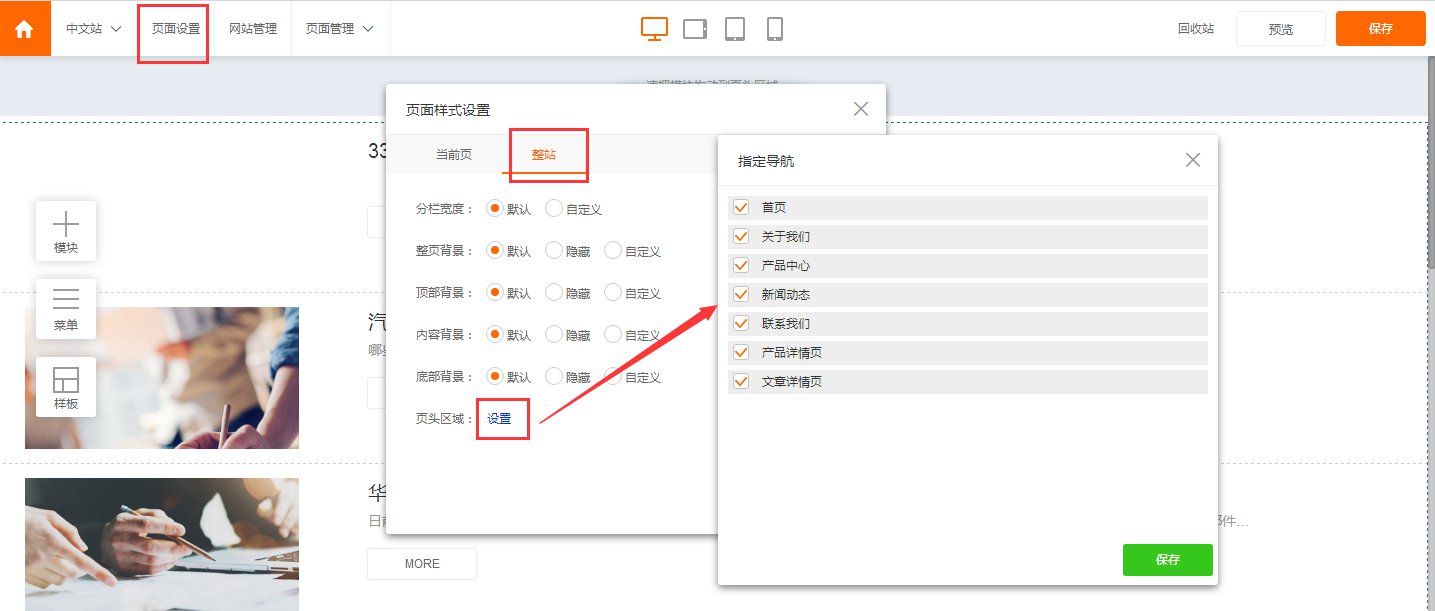This screenshot has height=611, width=1435.
Task: Expand the 中文站 language dropdown
Action: tap(94, 29)
